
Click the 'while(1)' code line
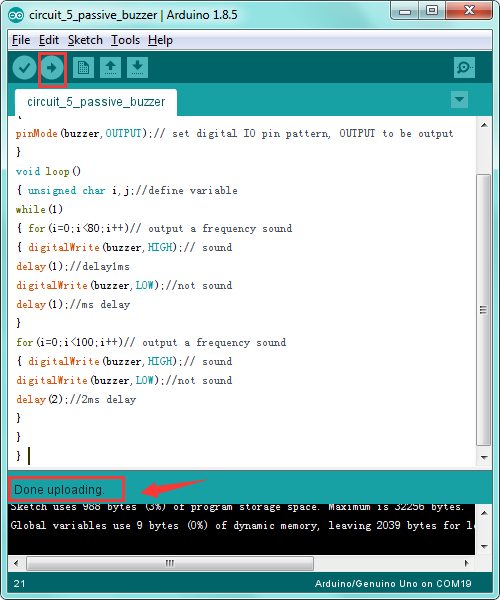[x=39, y=209]
